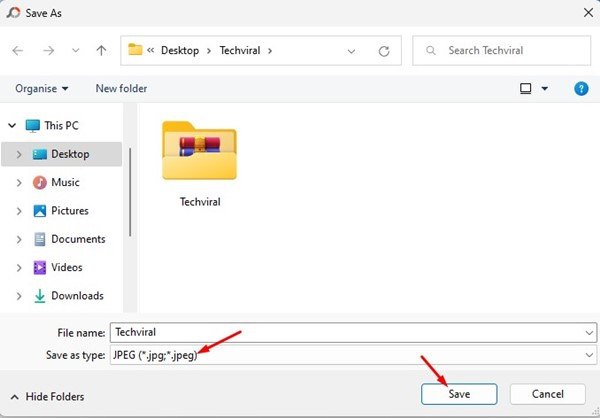Open Help with the question mark icon
Viewport: 600px width, 418px height.
point(581,89)
